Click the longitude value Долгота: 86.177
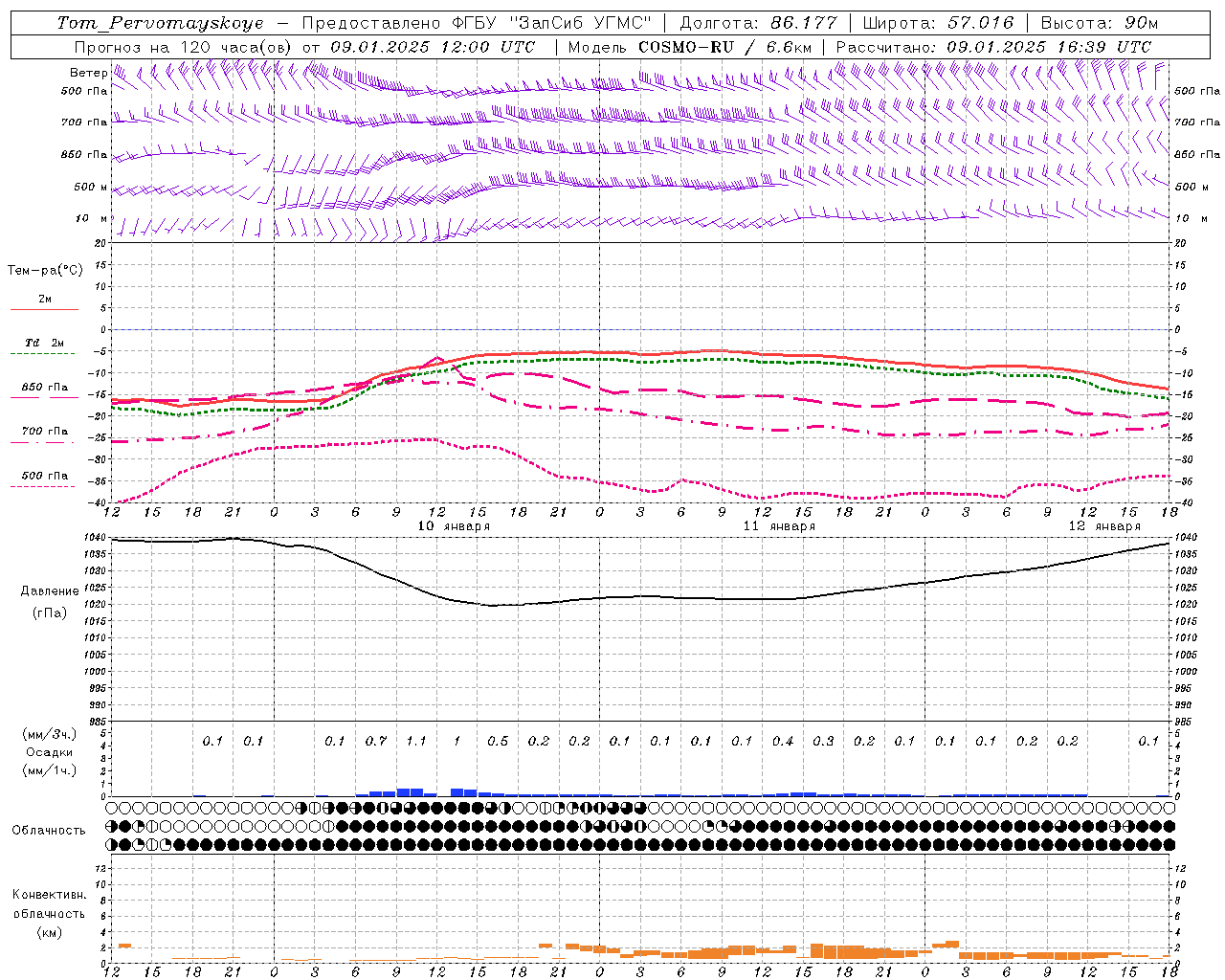This screenshot has height=980, width=1225. (x=758, y=23)
